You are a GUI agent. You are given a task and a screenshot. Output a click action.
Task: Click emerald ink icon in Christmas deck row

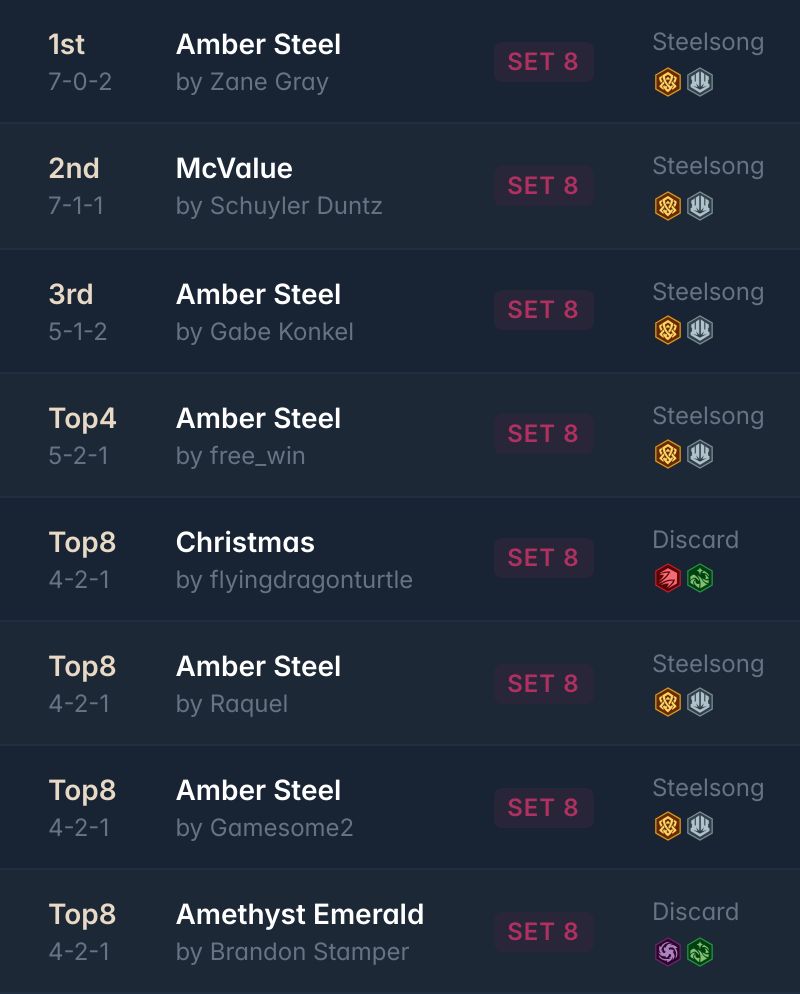click(x=700, y=578)
